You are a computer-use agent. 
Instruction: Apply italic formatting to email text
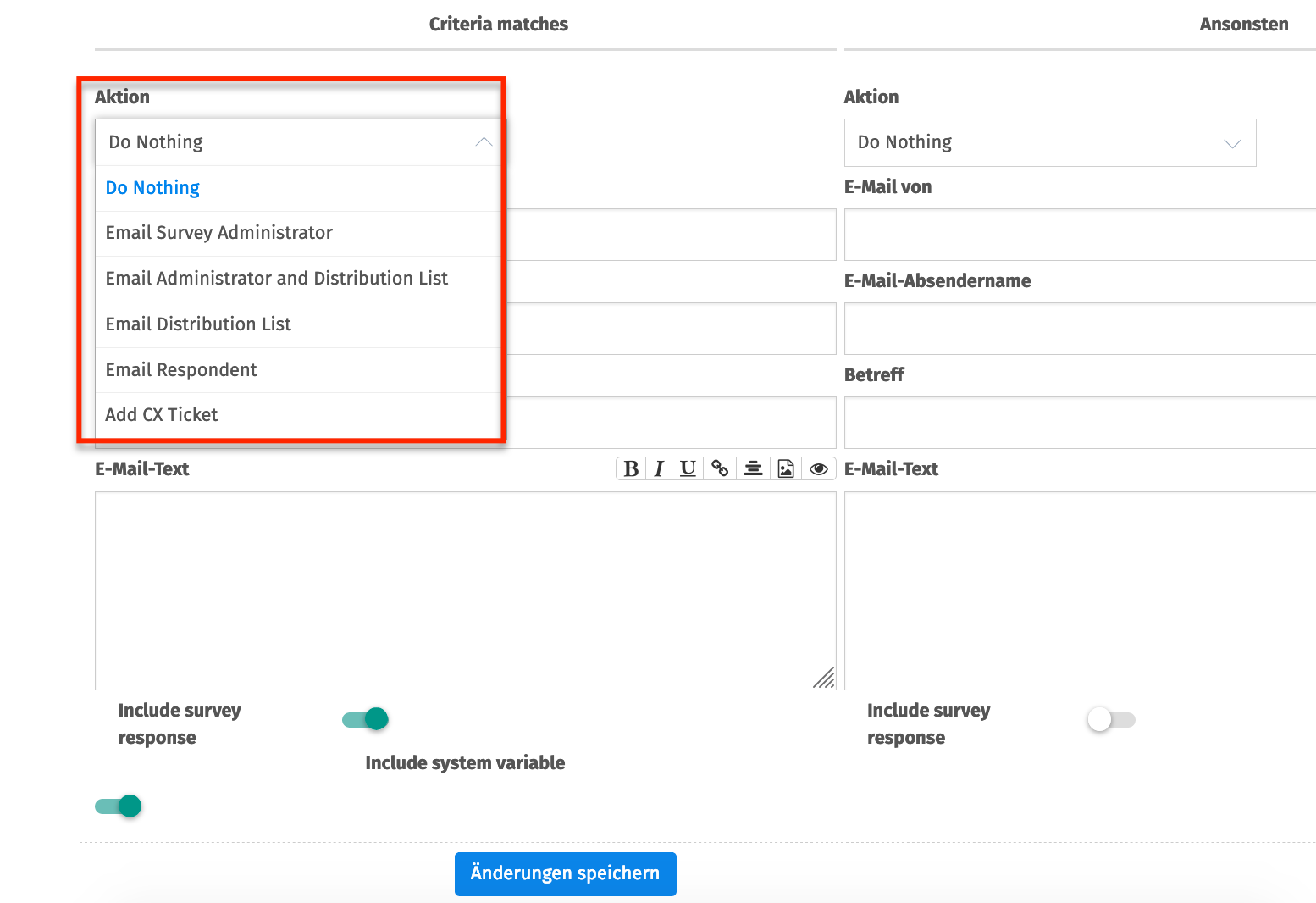click(x=659, y=468)
